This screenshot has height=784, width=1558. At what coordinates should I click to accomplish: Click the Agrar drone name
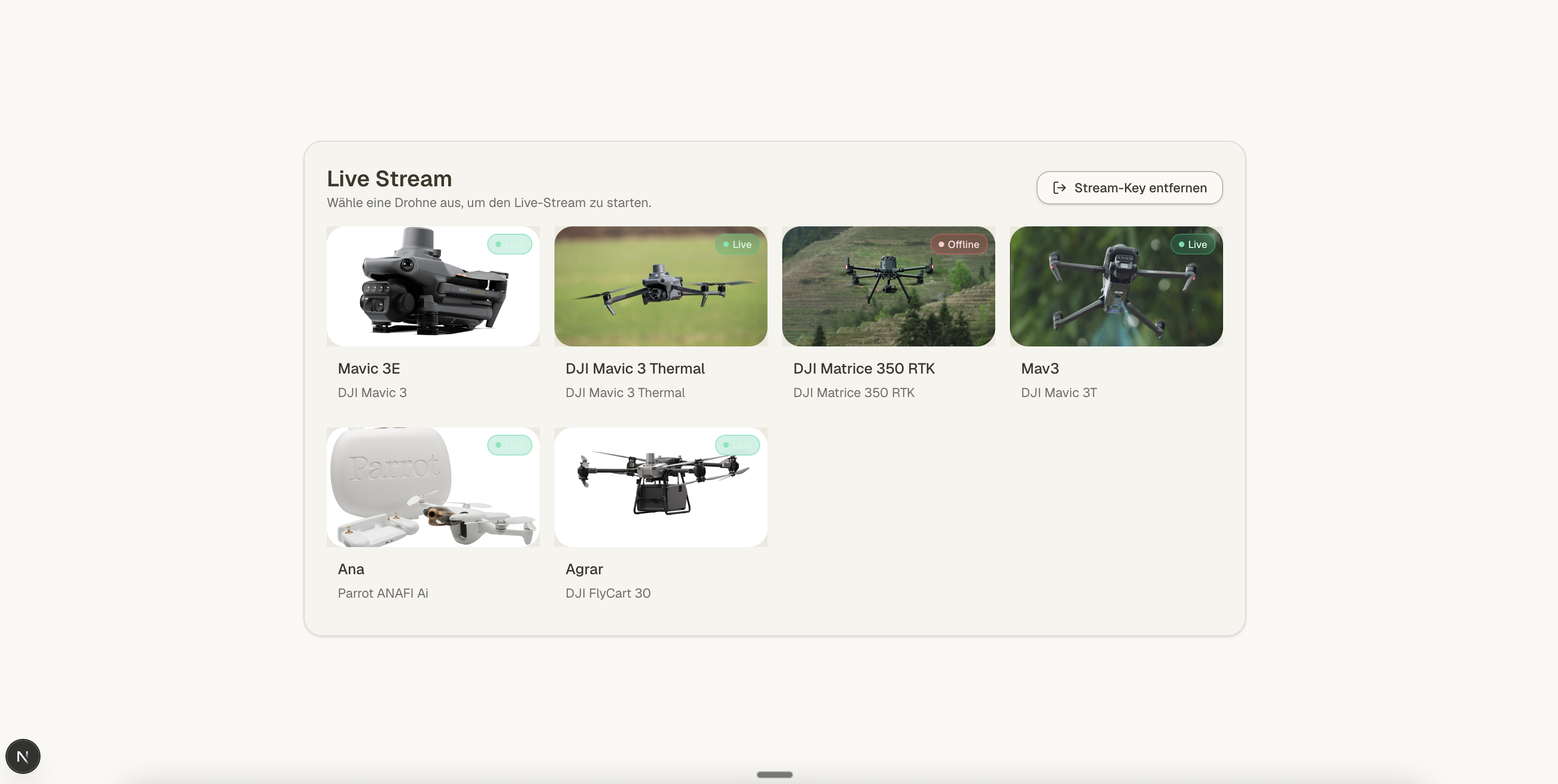click(584, 569)
